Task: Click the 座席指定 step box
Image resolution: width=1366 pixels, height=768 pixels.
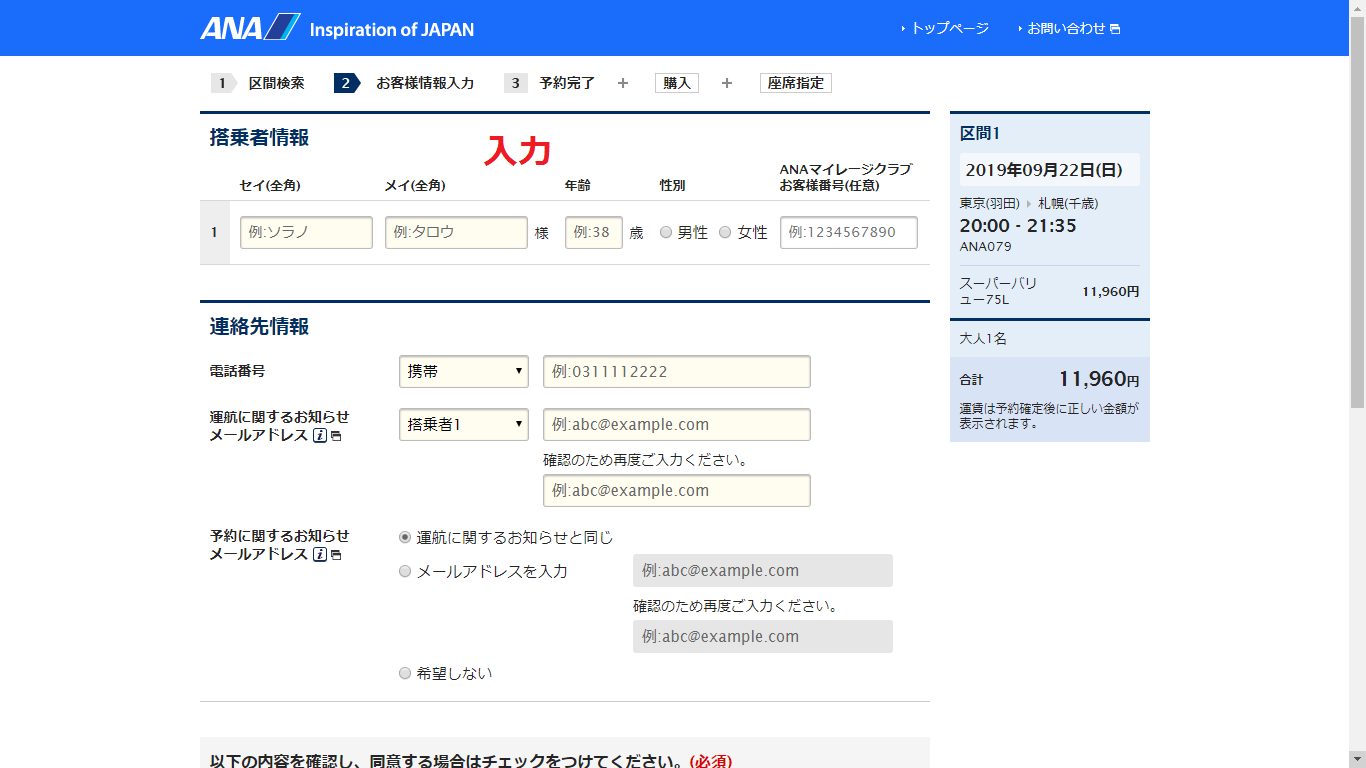Action: click(x=795, y=83)
